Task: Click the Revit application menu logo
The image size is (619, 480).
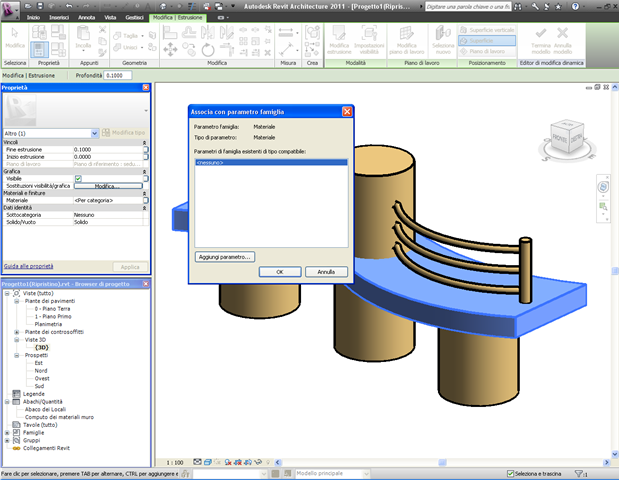Action: pos(10,8)
